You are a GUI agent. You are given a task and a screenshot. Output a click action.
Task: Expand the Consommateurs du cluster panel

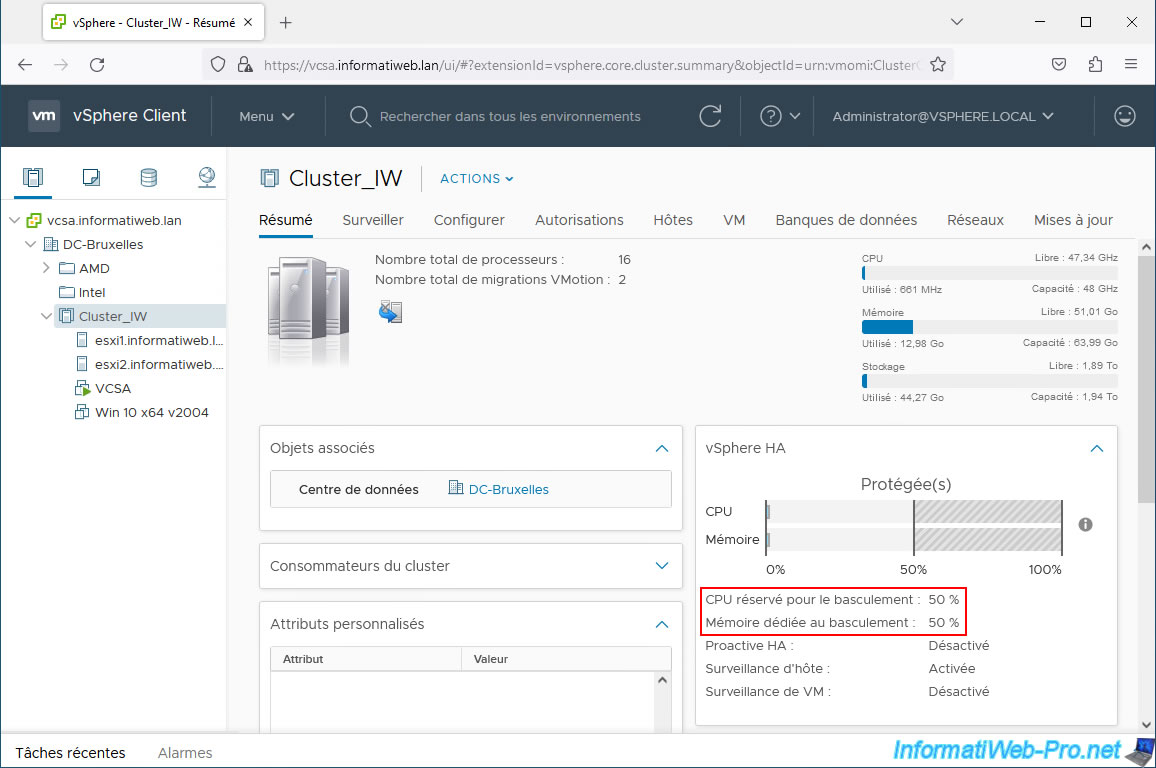click(x=662, y=566)
